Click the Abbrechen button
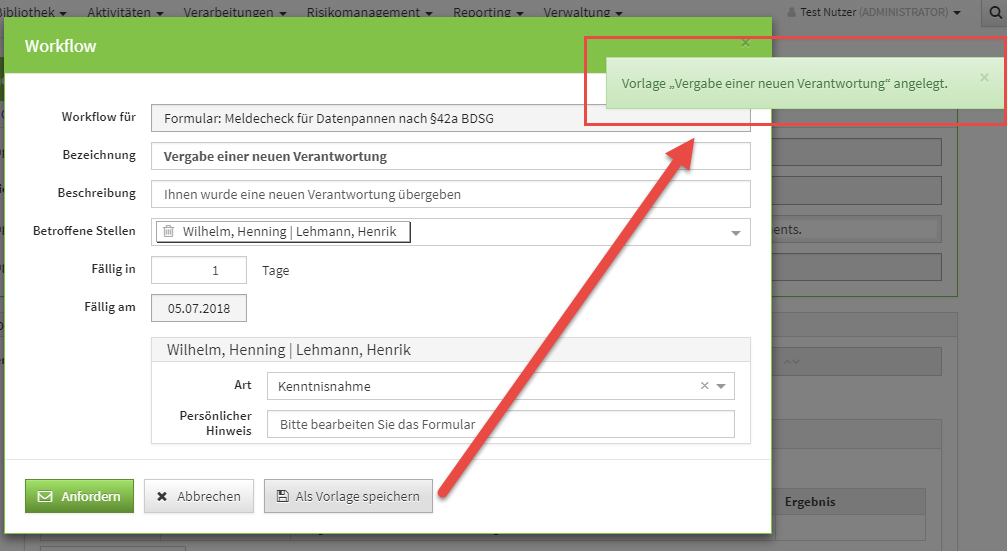 coord(199,496)
